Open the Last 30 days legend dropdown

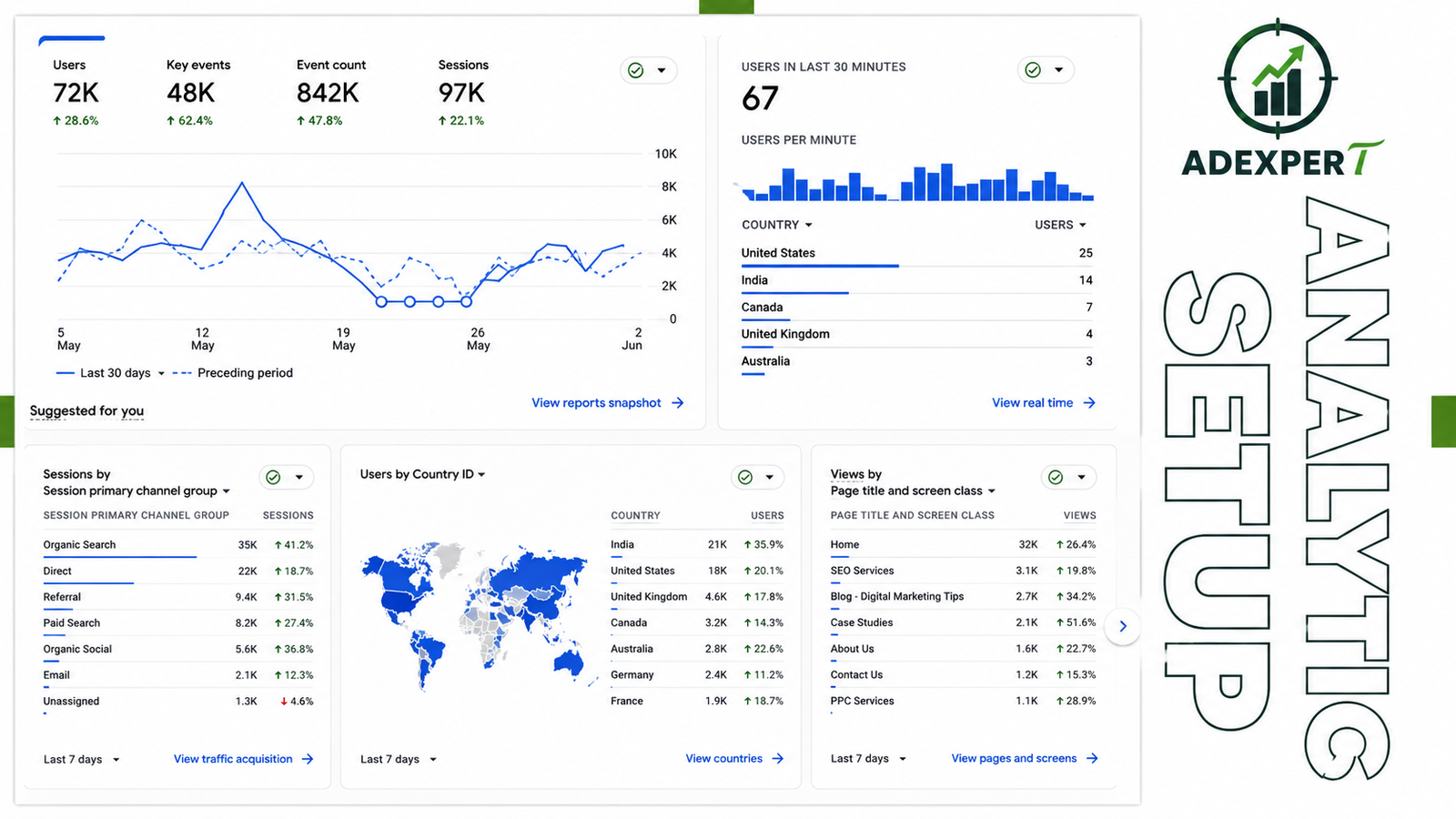[x=161, y=373]
